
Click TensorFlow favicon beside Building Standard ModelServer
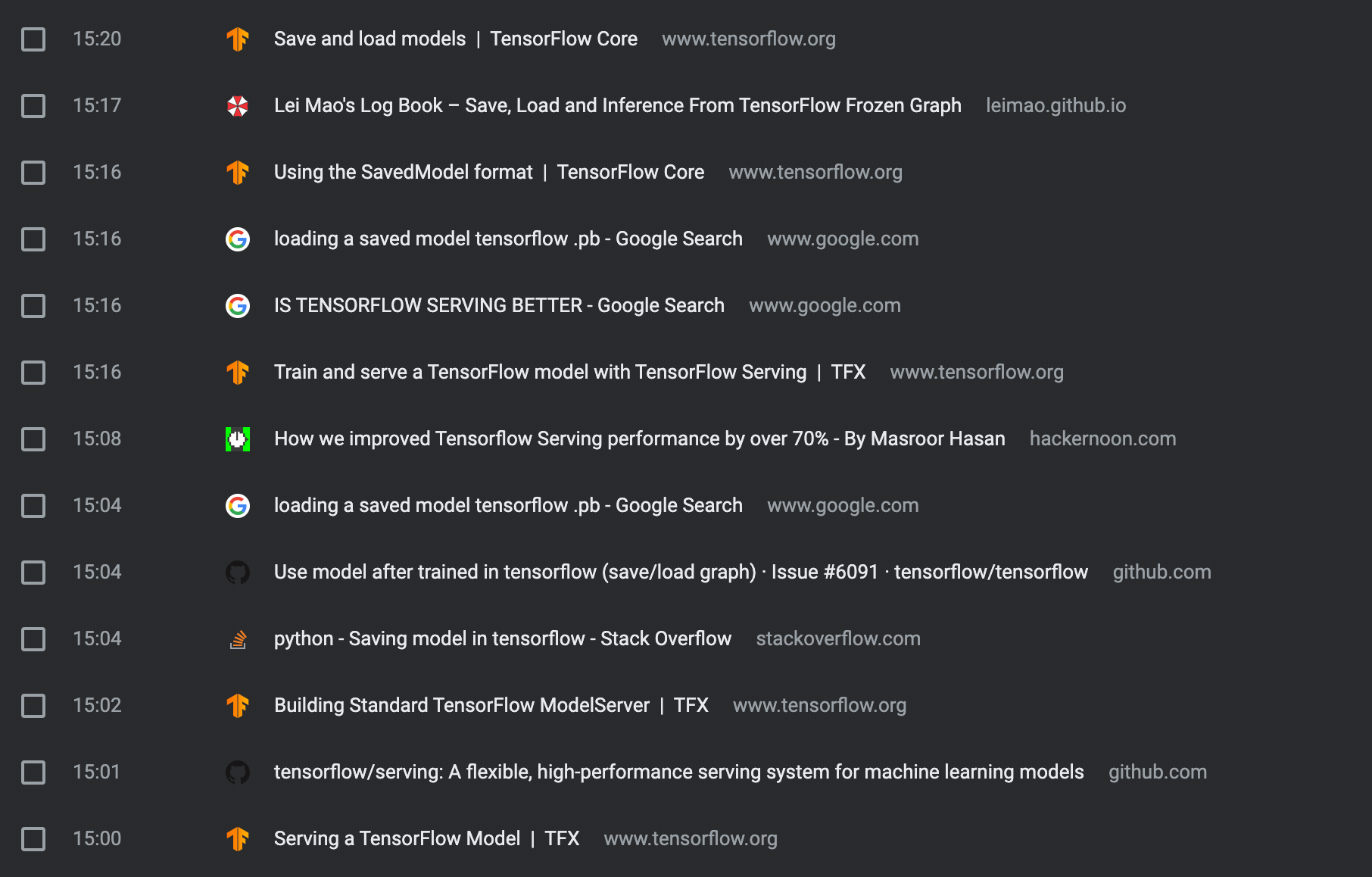pos(238,705)
